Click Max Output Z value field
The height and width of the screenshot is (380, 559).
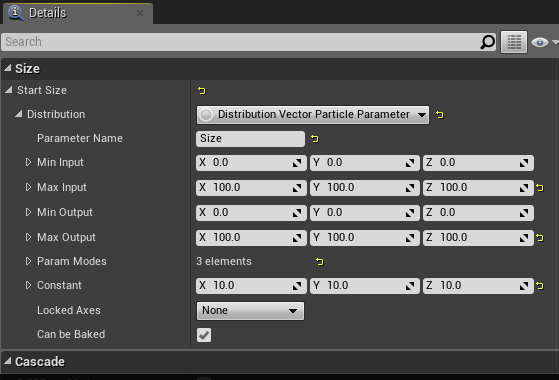pyautogui.click(x=478, y=238)
